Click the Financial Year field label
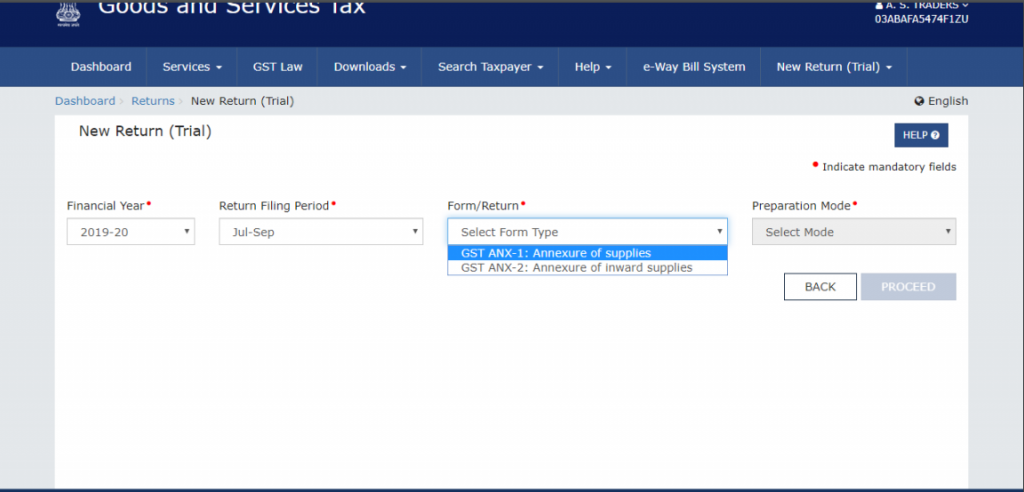 [x=105, y=206]
